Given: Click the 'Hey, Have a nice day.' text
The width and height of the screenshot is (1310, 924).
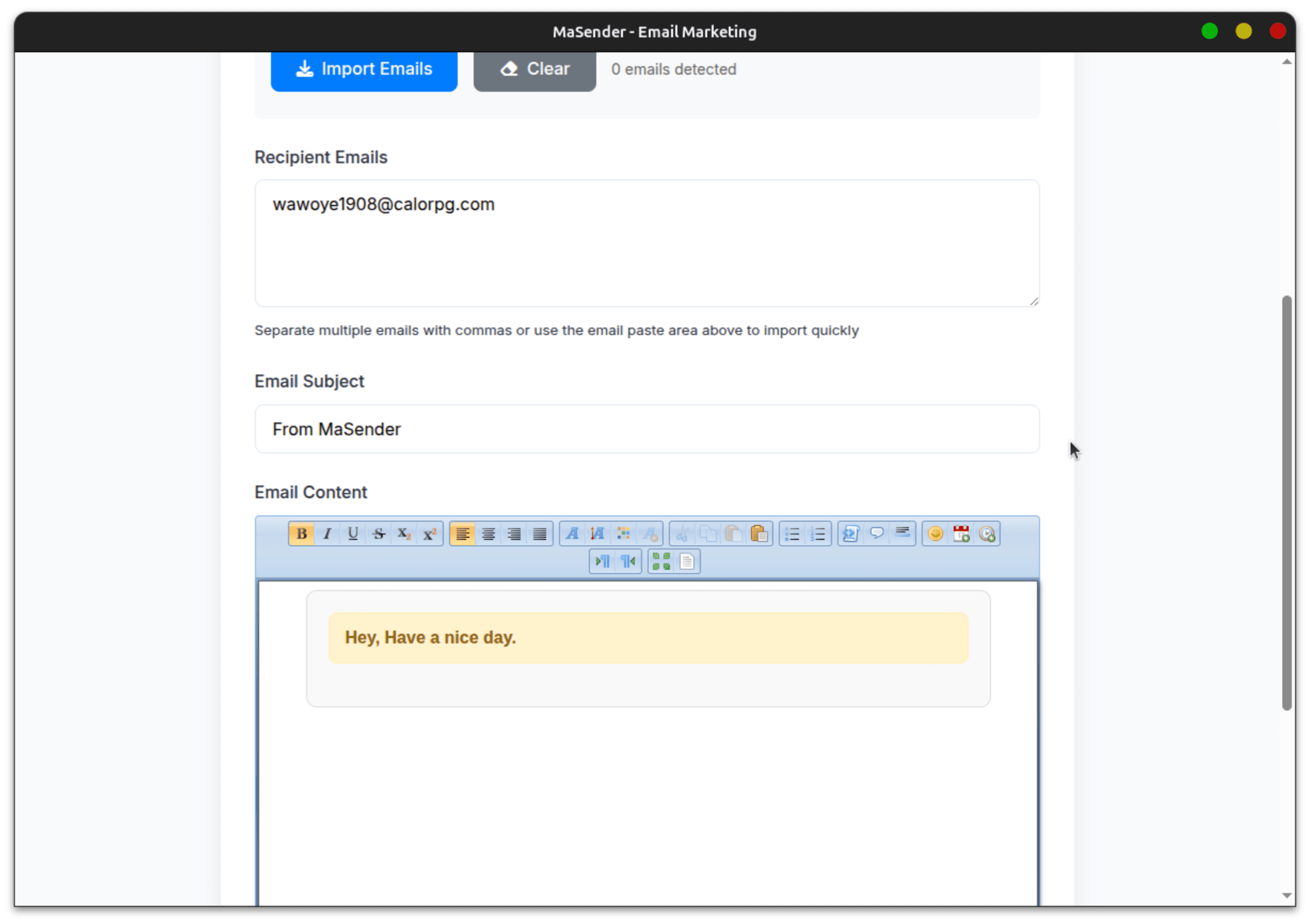Looking at the screenshot, I should [x=430, y=638].
